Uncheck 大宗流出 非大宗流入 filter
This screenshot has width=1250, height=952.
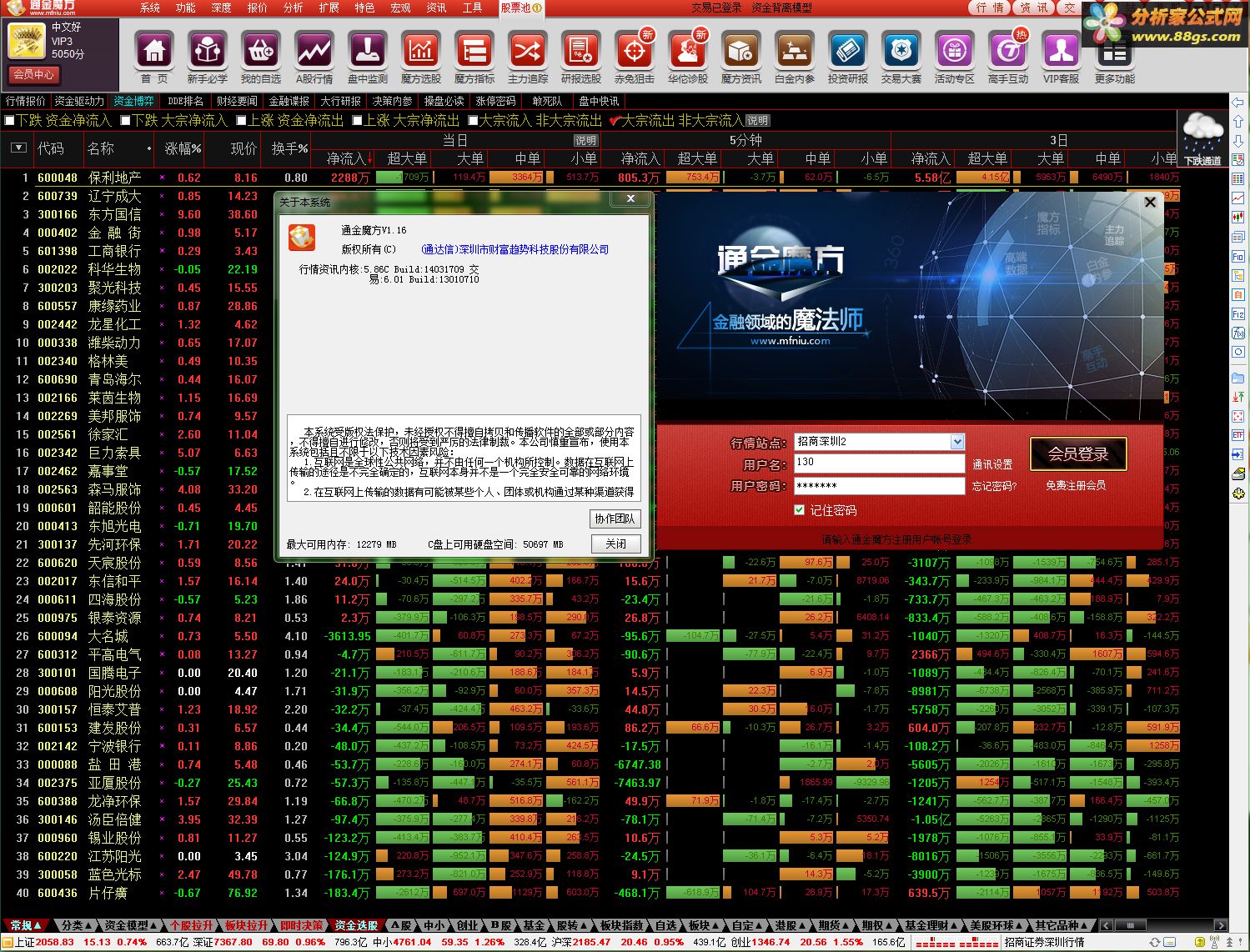(x=615, y=121)
